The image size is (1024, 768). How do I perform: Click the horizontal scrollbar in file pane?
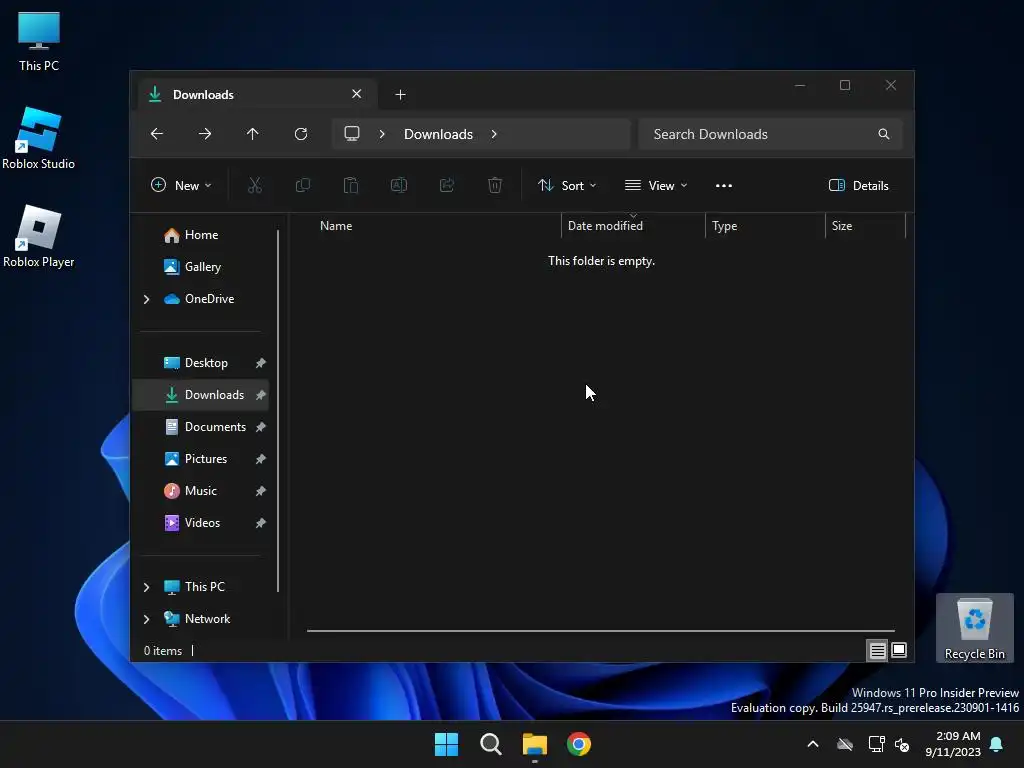[601, 631]
